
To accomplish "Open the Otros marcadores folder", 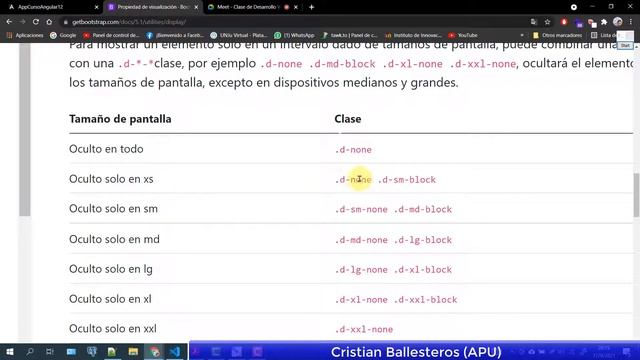I will (557, 35).
